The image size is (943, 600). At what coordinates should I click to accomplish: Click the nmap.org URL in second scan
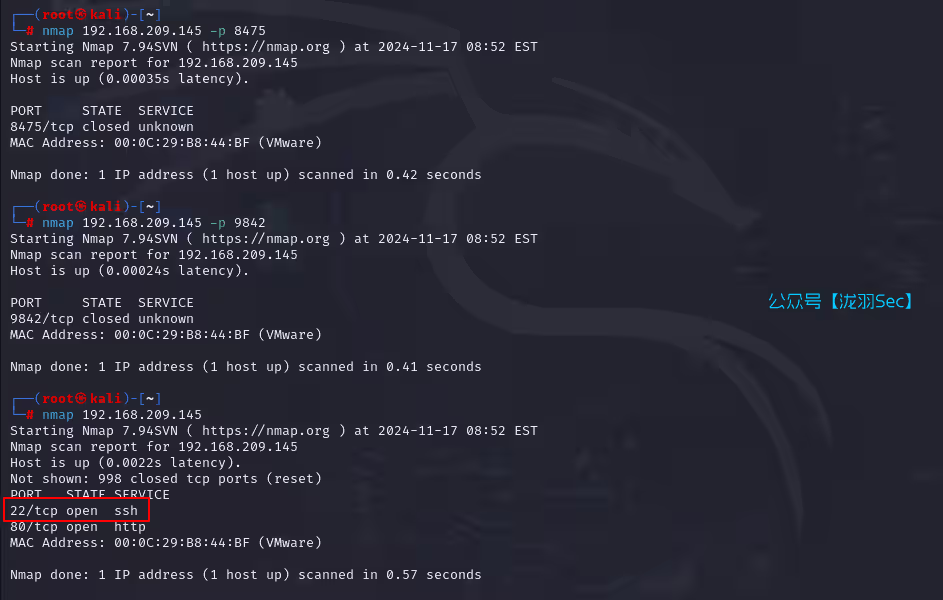[265, 239]
